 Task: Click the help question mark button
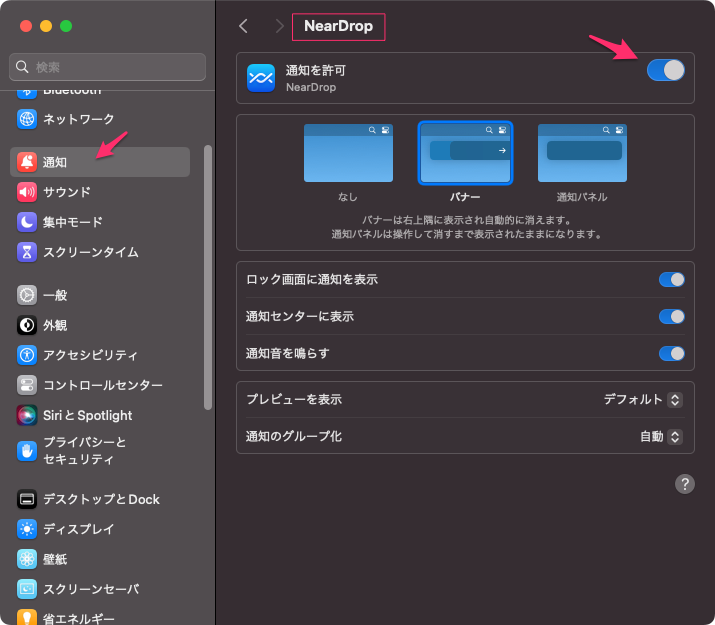[x=685, y=484]
